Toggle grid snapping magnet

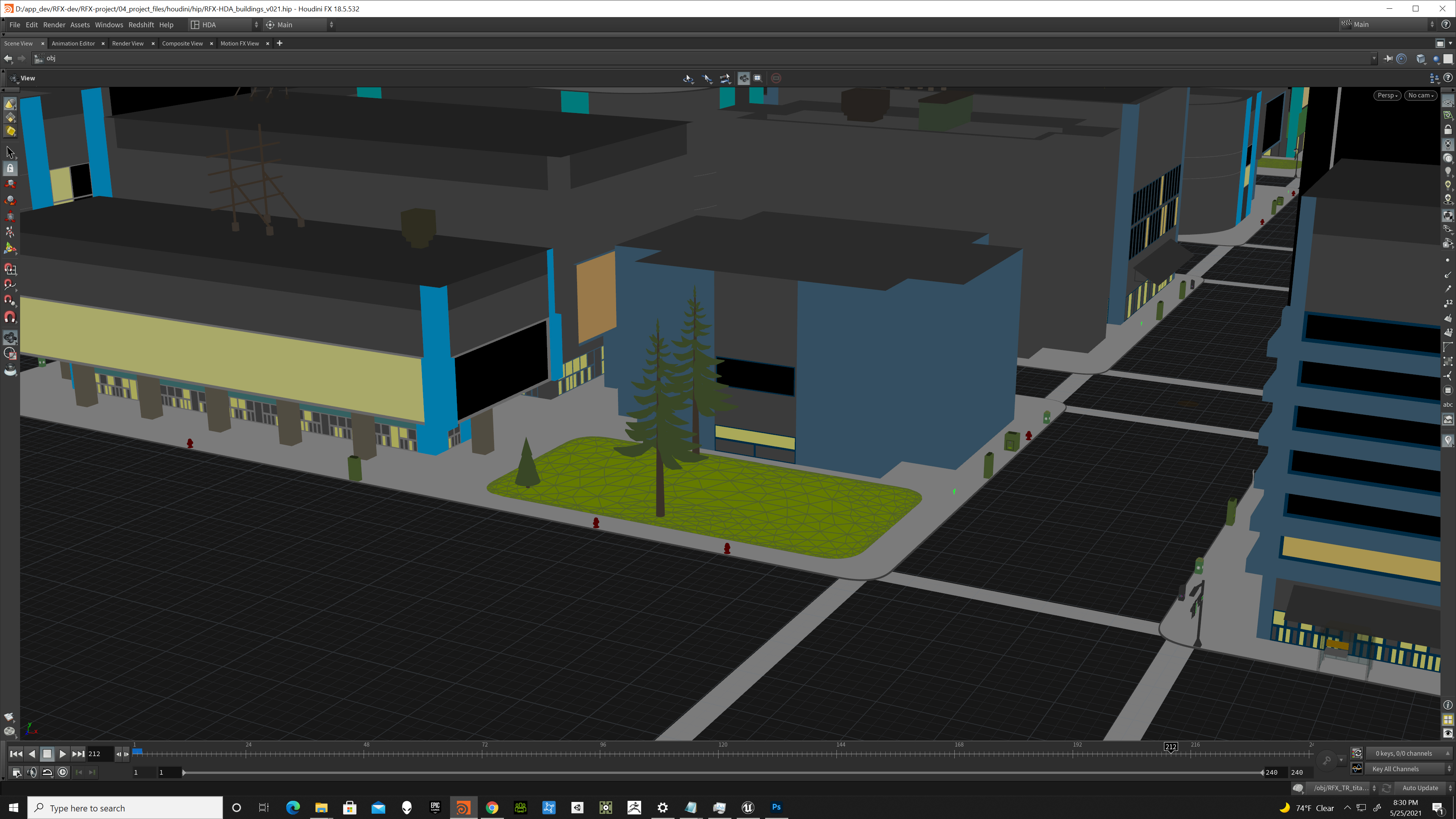tap(10, 269)
